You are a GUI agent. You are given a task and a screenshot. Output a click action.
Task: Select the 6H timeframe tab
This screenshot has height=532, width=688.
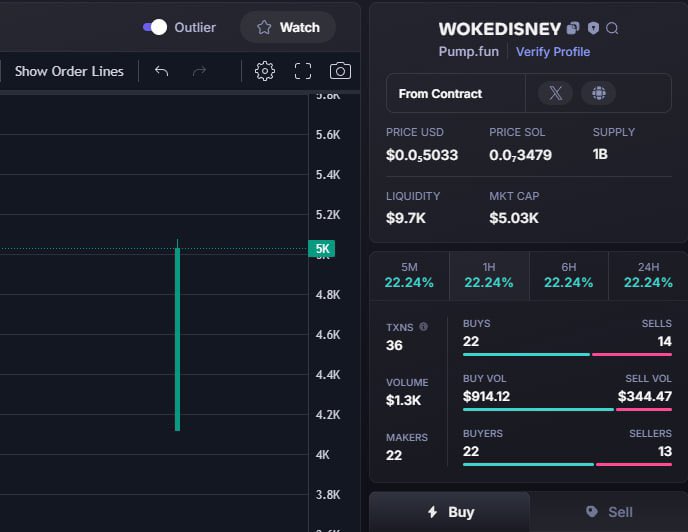point(569,276)
